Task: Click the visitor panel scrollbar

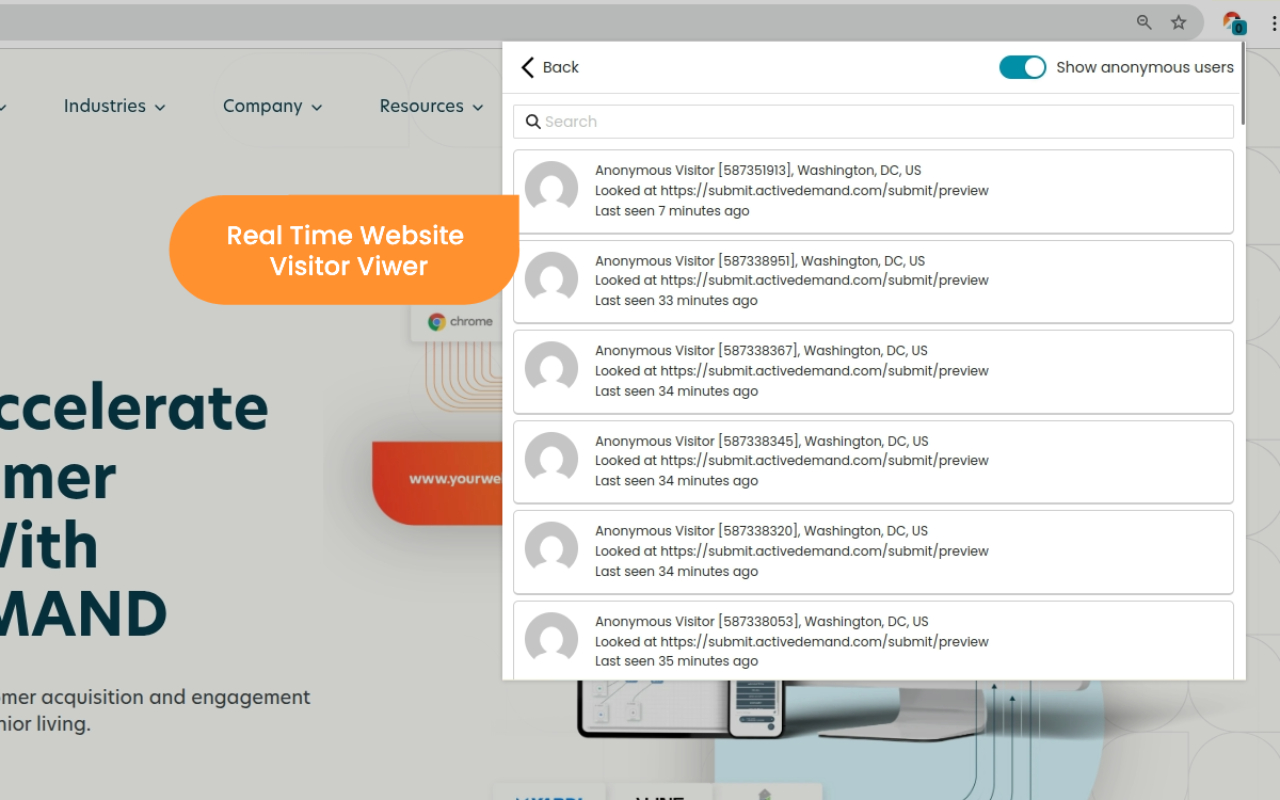Action: point(1243,84)
